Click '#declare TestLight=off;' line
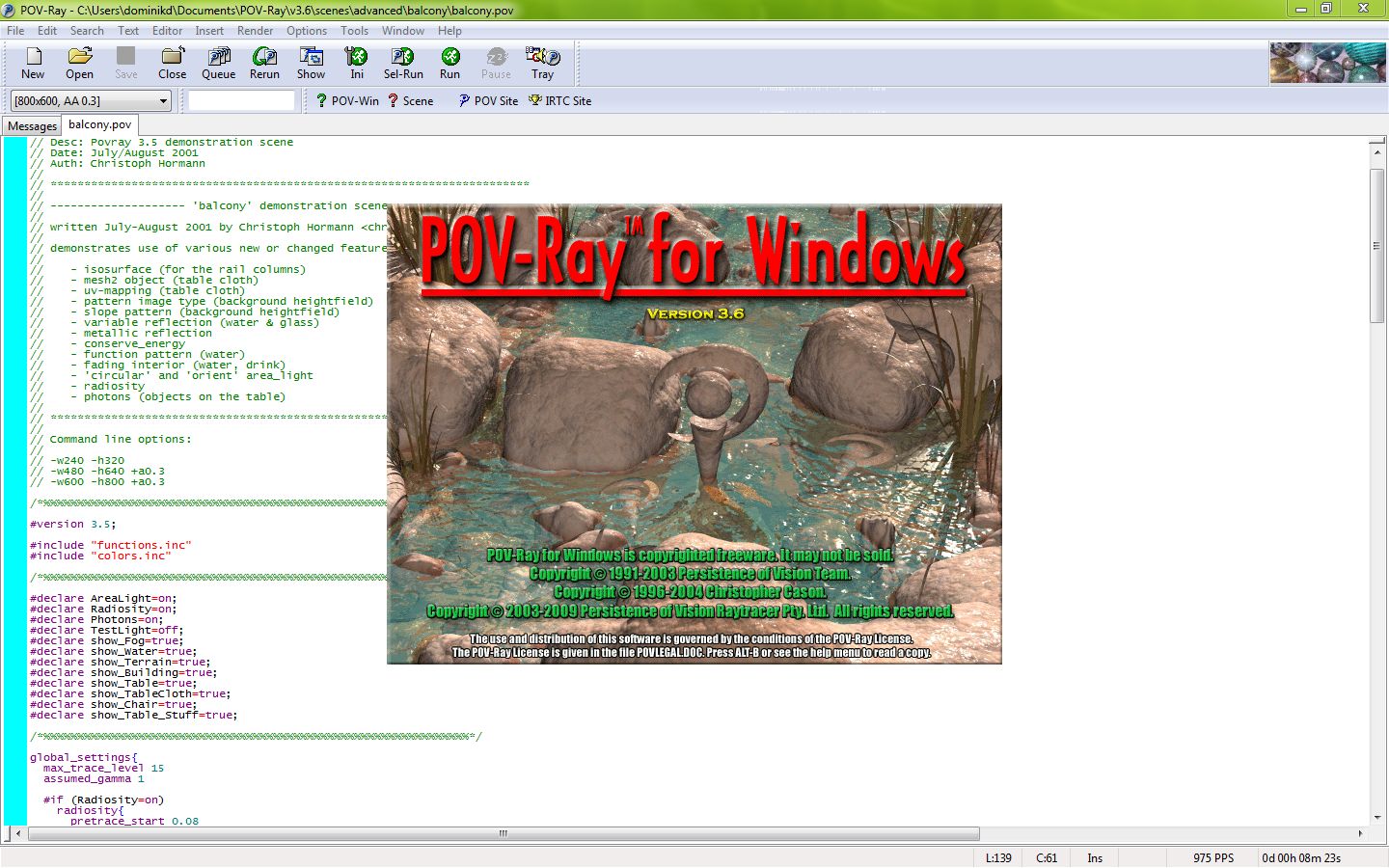 tap(106, 631)
